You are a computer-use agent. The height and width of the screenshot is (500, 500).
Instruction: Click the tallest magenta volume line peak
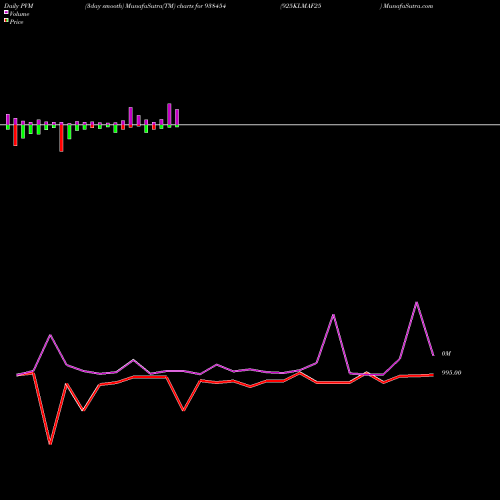click(417, 302)
